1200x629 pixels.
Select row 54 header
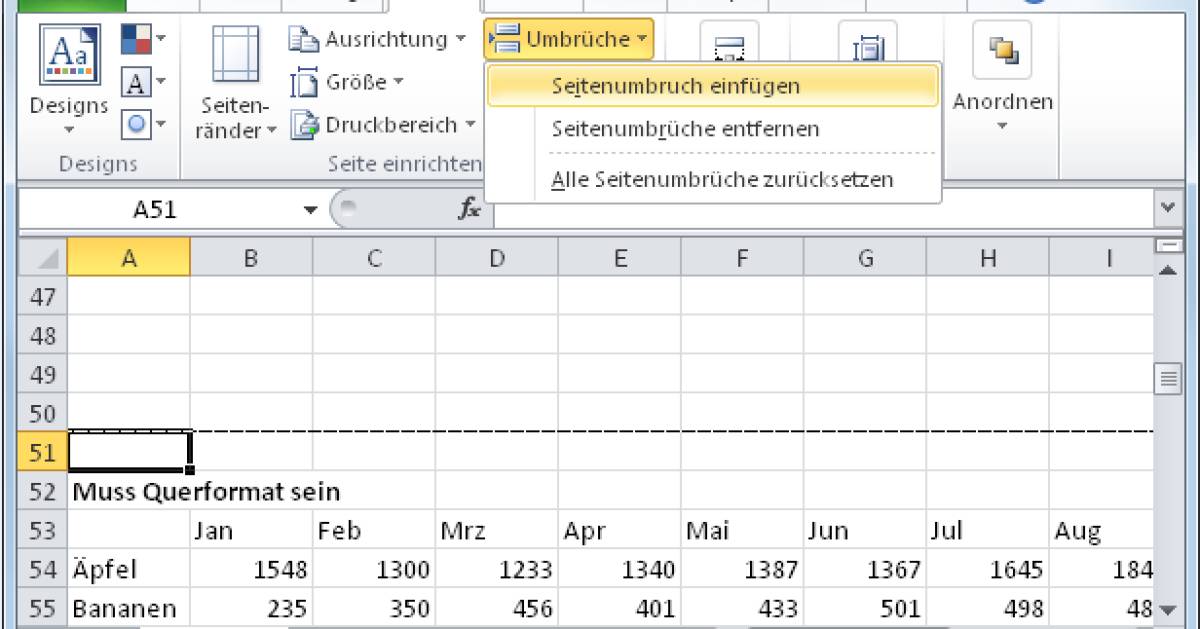click(x=43, y=570)
